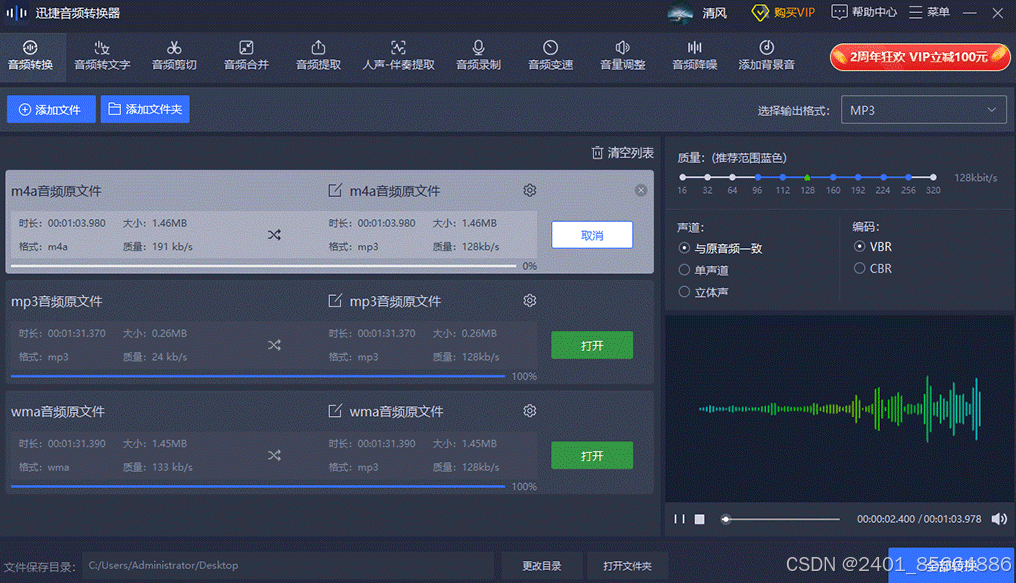Viewport: 1016px width, 583px height.
Task: Select the 音频合并 audio merge tool
Action: 246,56
